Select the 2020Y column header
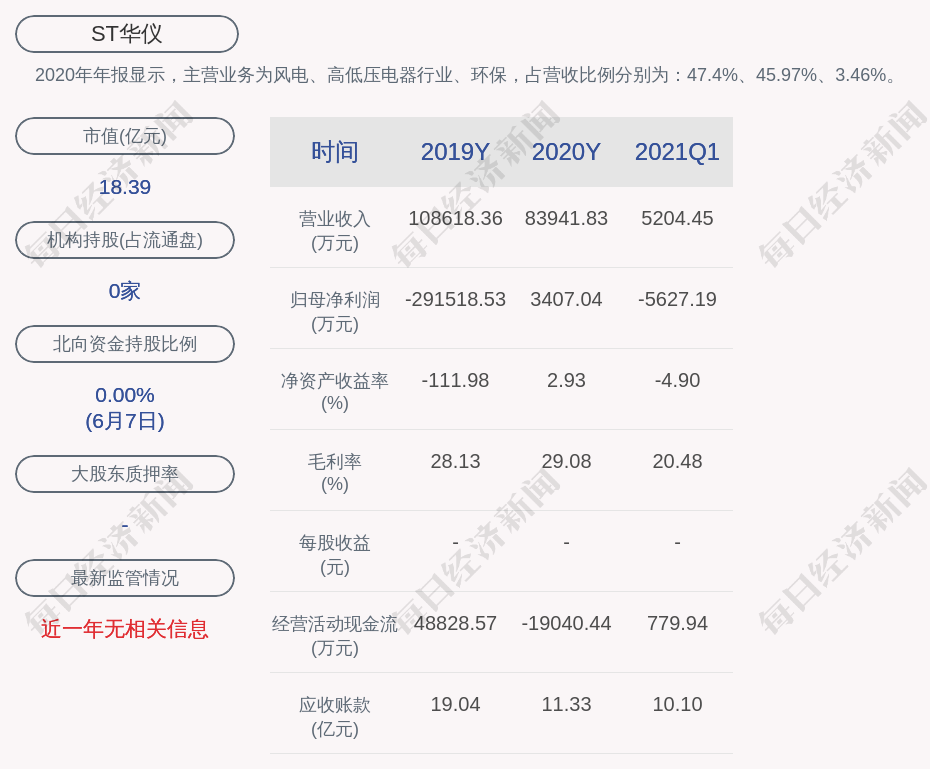This screenshot has height=769, width=930. tap(566, 152)
